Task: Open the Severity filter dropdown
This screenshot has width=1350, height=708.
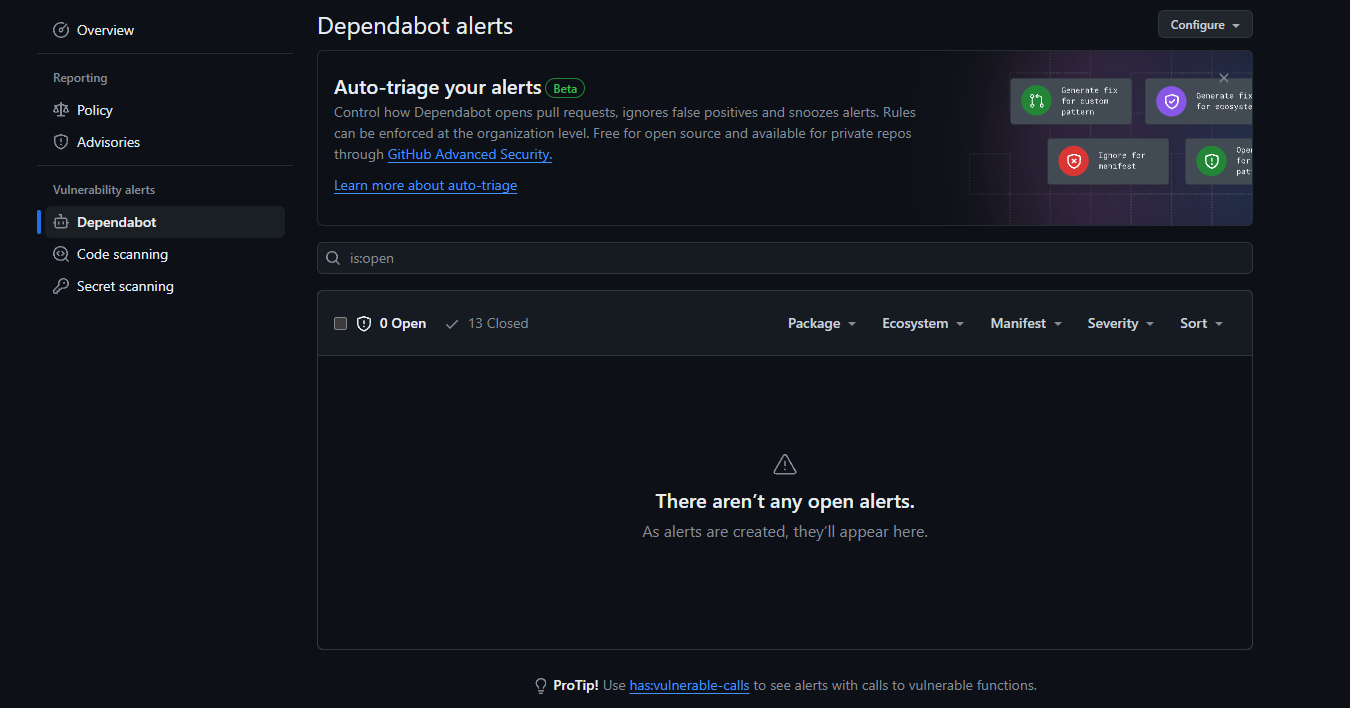Action: click(x=1121, y=323)
